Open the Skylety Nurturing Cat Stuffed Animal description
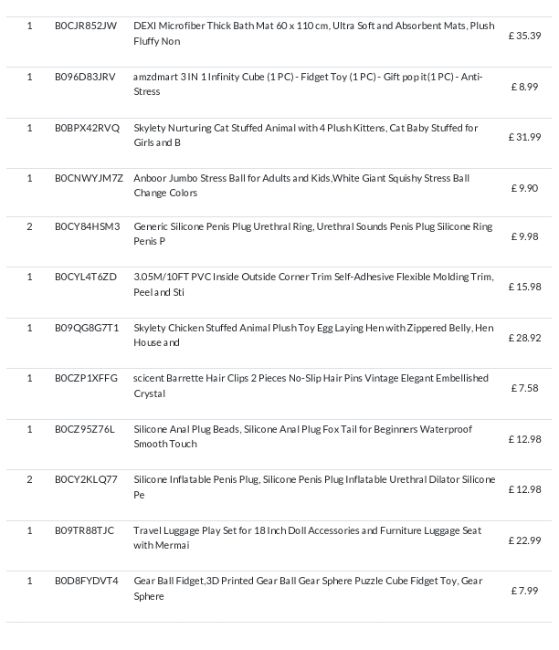 tap(306, 135)
